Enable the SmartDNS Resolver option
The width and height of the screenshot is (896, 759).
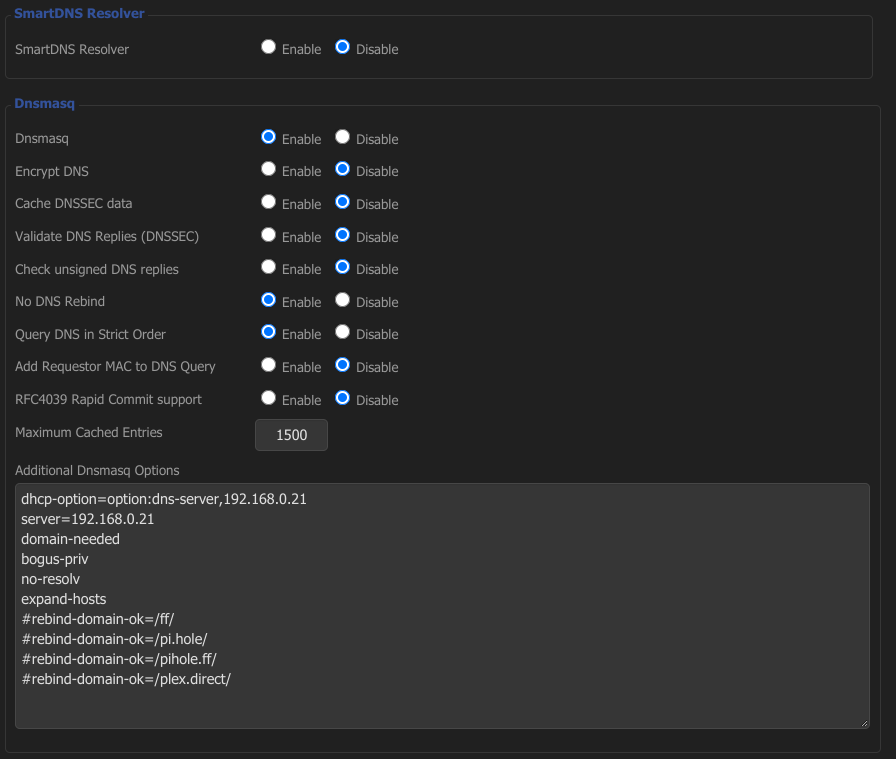pyautogui.click(x=268, y=47)
